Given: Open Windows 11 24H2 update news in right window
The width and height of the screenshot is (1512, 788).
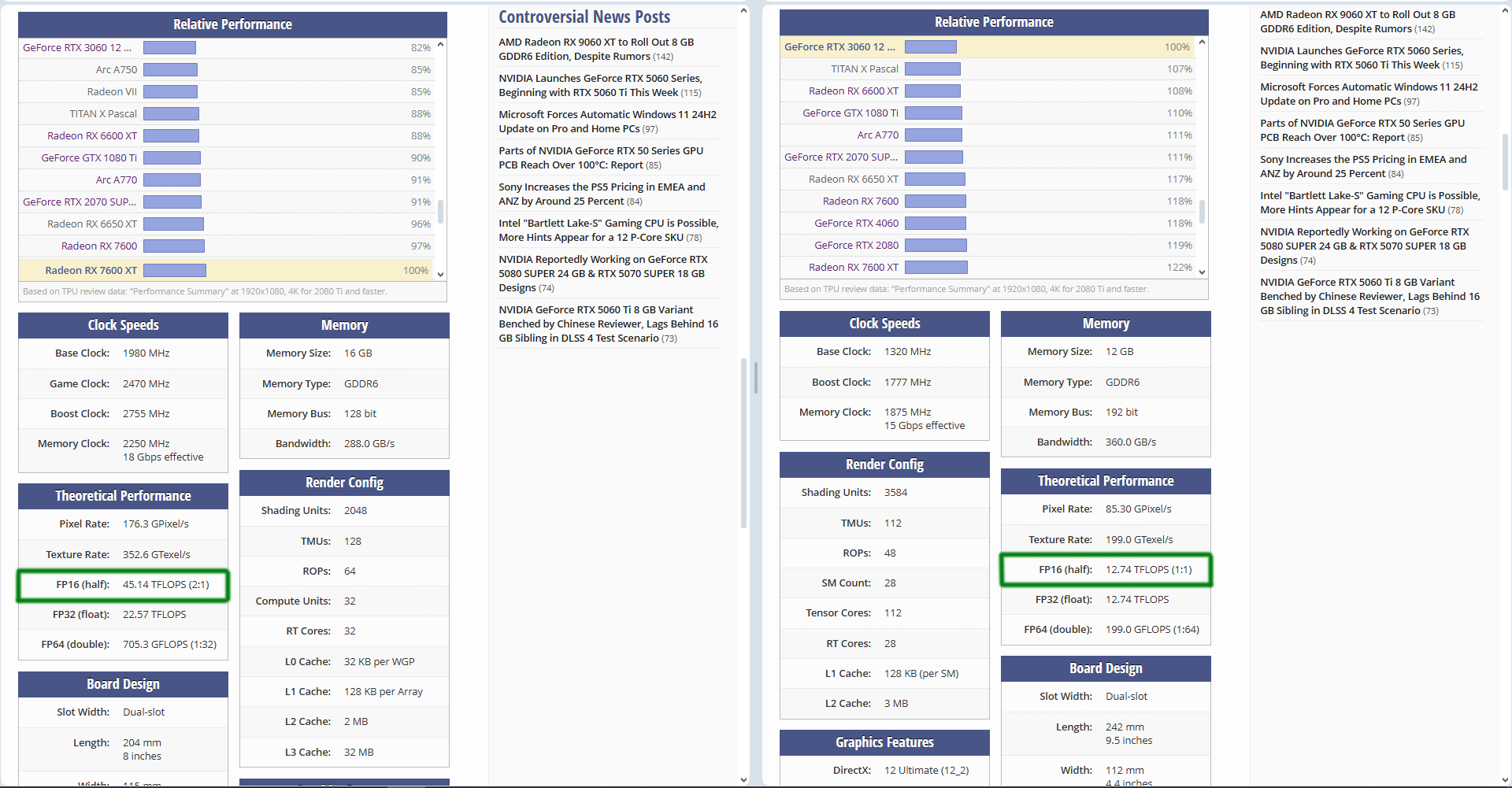Looking at the screenshot, I should [1369, 94].
